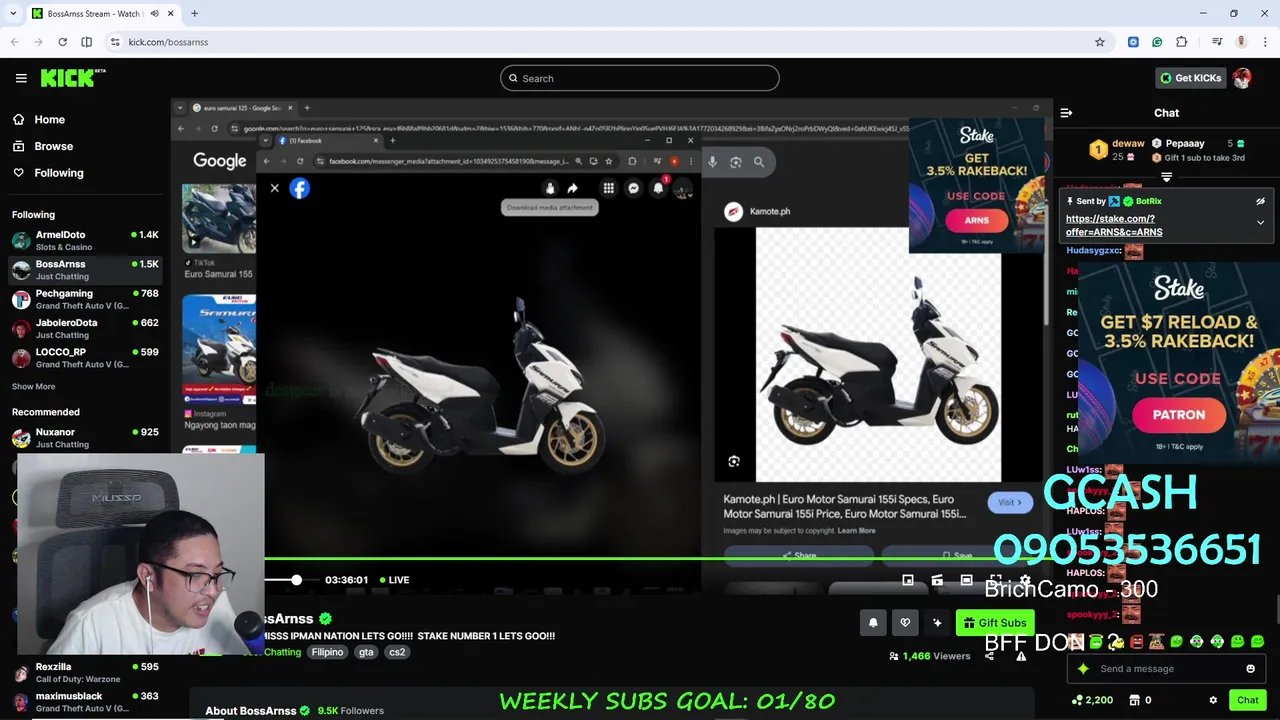Expand the gift leaderboard handle
The width and height of the screenshot is (1280, 720).
click(1166, 177)
